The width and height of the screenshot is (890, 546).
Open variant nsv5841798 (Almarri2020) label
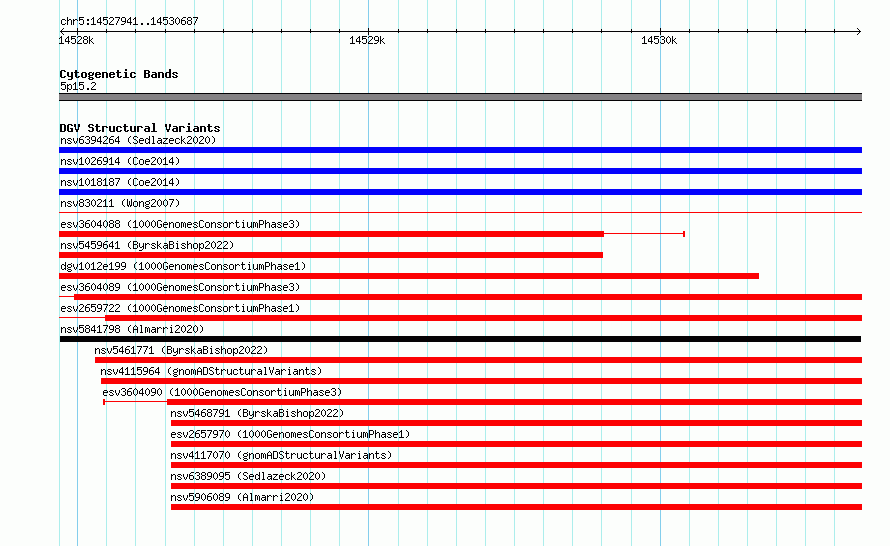(x=132, y=329)
